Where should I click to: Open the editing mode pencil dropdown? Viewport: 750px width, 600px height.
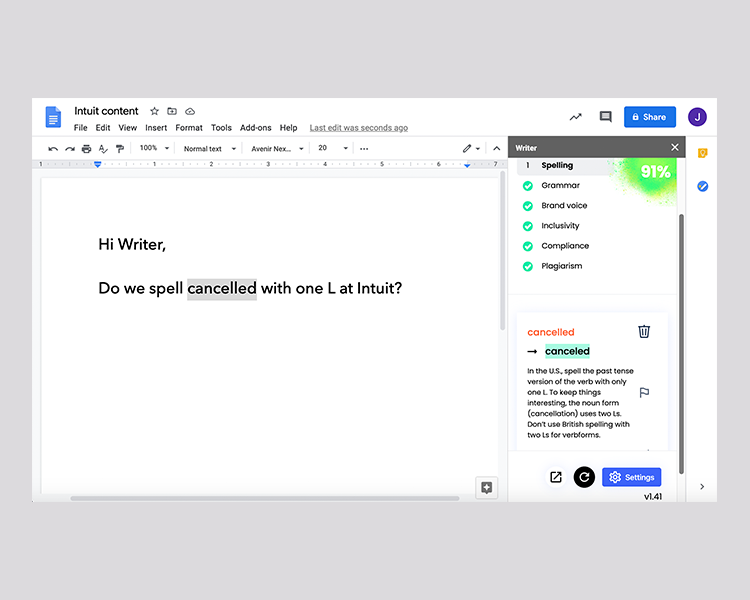point(471,149)
